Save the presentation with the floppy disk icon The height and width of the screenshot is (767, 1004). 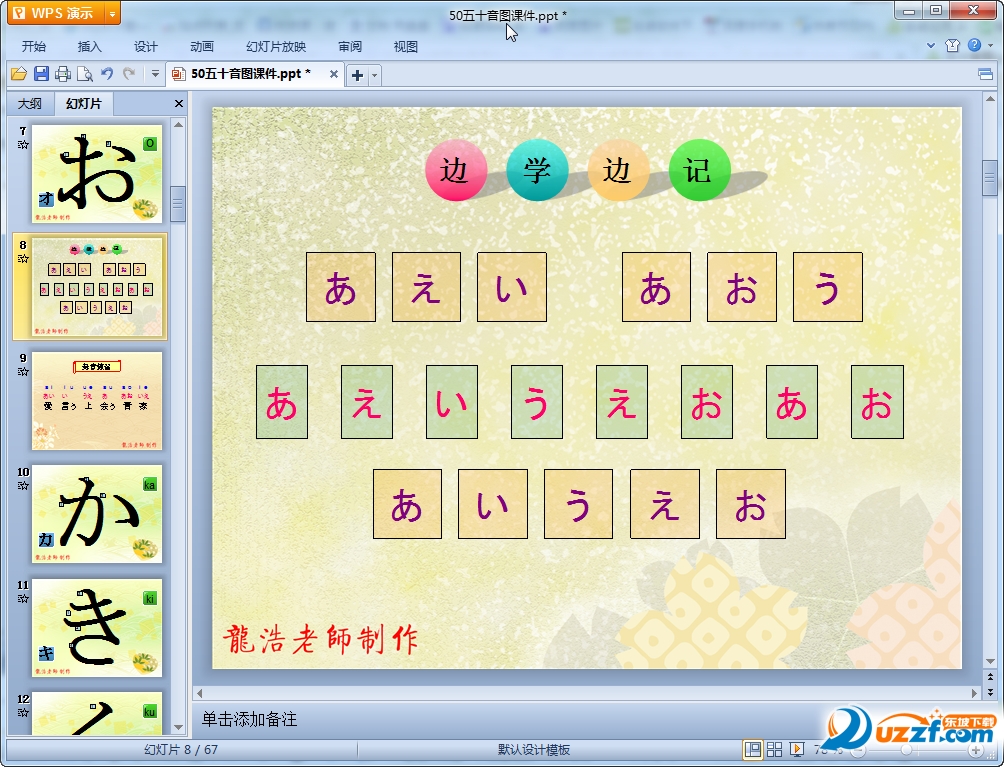tap(41, 73)
